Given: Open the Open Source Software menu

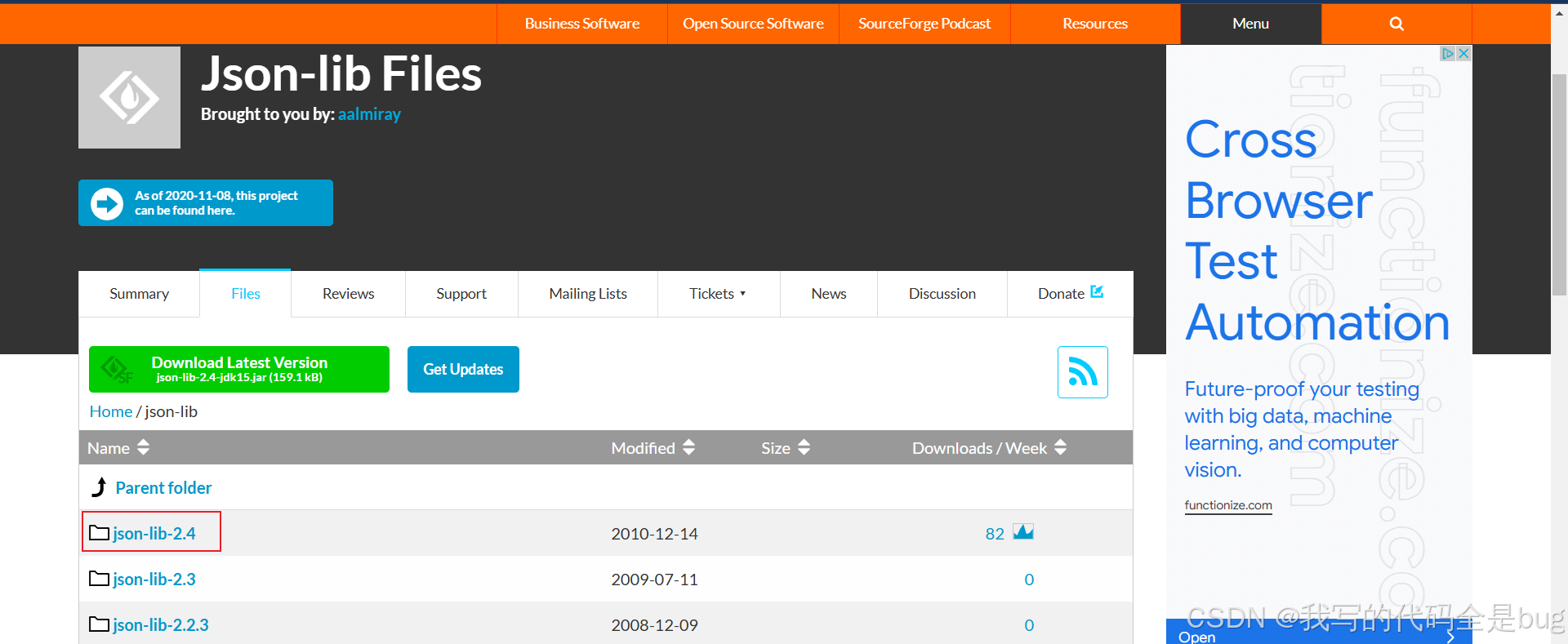Looking at the screenshot, I should pos(753,24).
